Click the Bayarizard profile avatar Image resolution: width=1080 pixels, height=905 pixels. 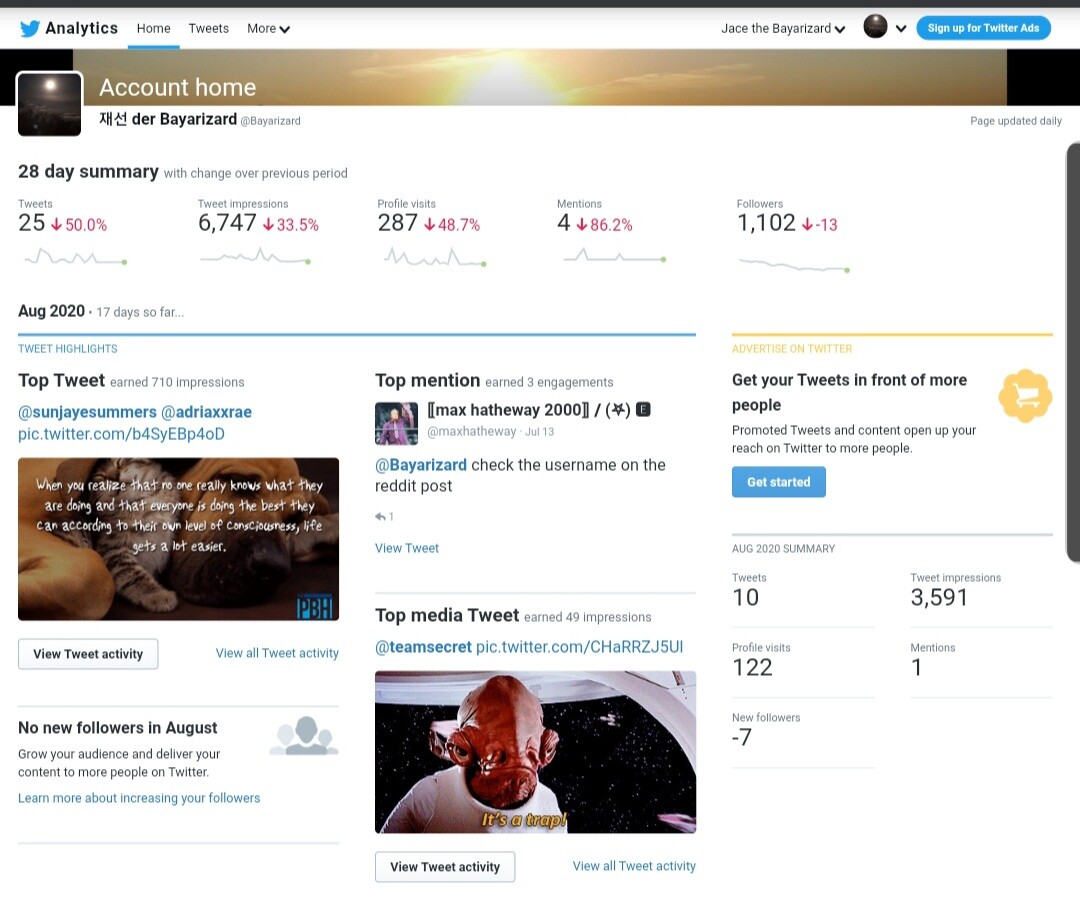tap(50, 104)
